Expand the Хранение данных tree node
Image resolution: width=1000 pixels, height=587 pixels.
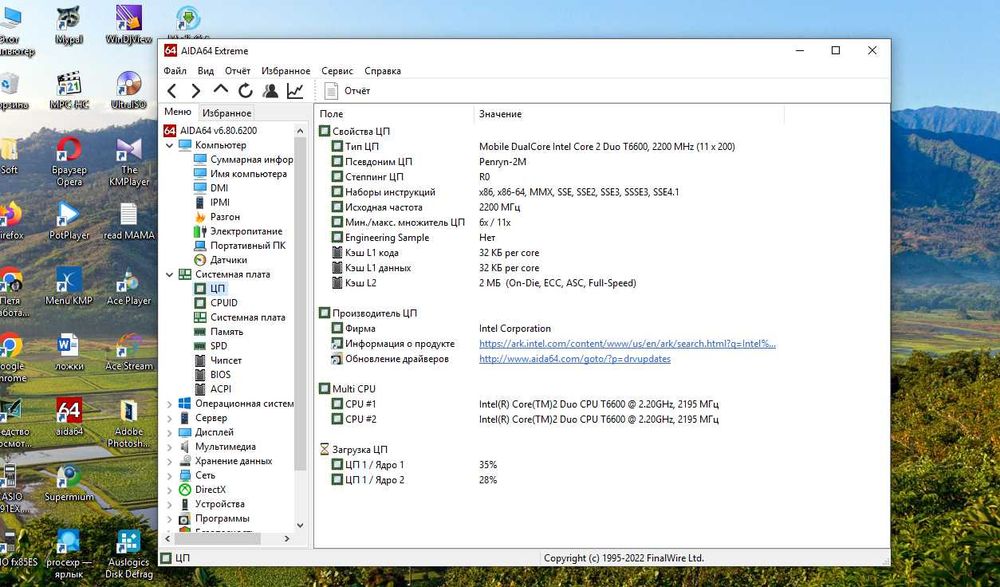pos(170,461)
